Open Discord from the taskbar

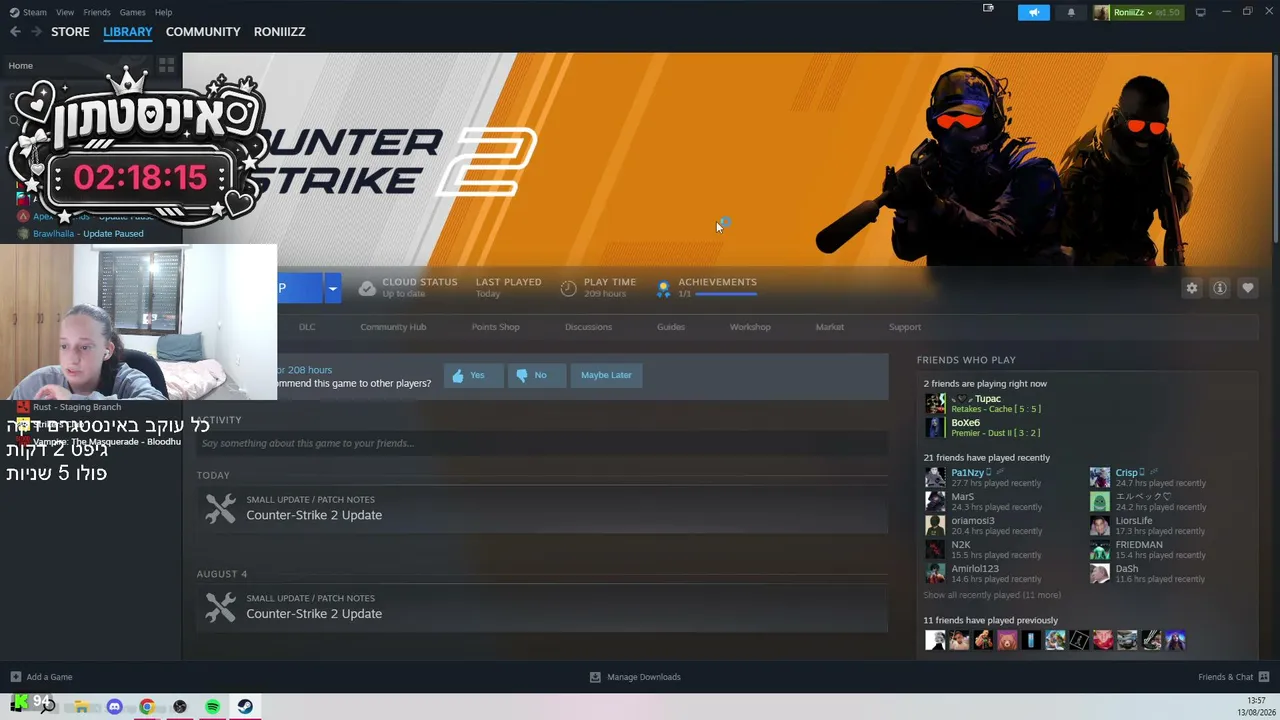point(114,706)
